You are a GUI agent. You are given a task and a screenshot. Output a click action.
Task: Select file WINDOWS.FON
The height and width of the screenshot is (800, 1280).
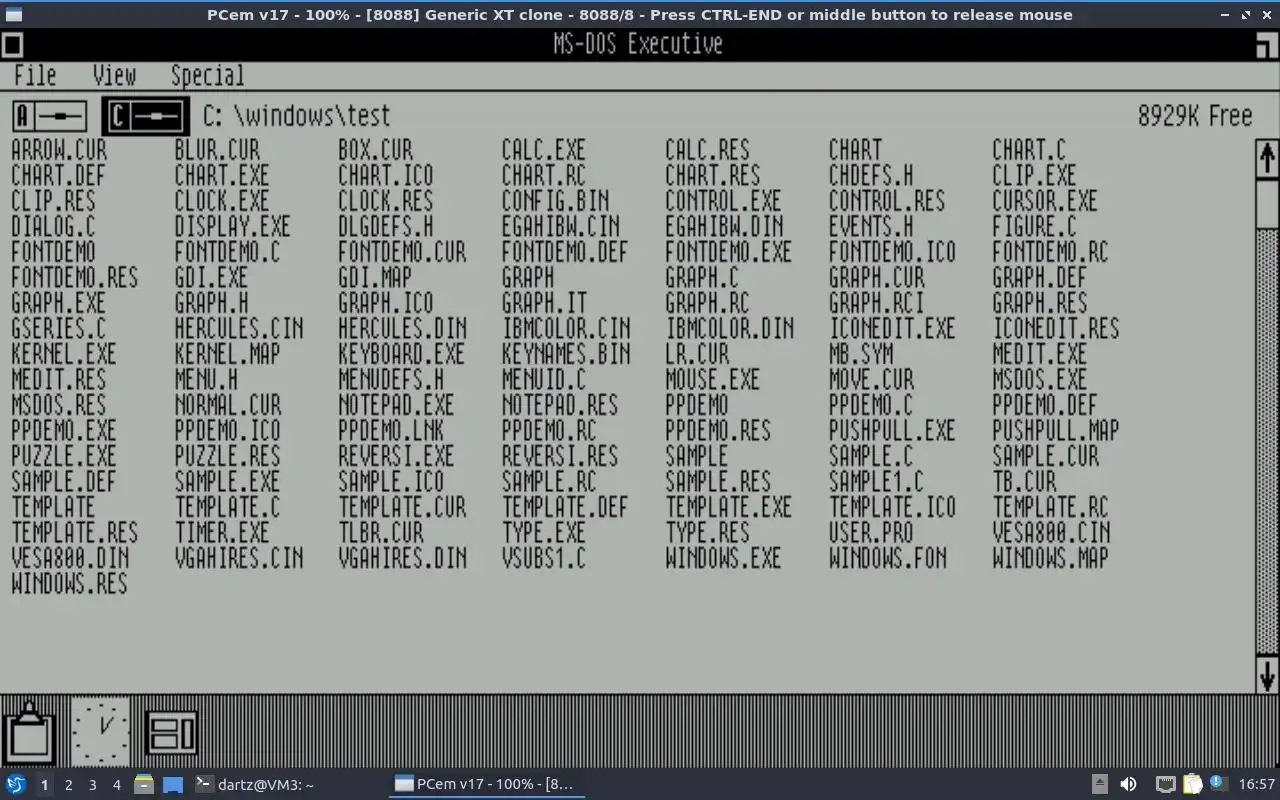point(888,558)
